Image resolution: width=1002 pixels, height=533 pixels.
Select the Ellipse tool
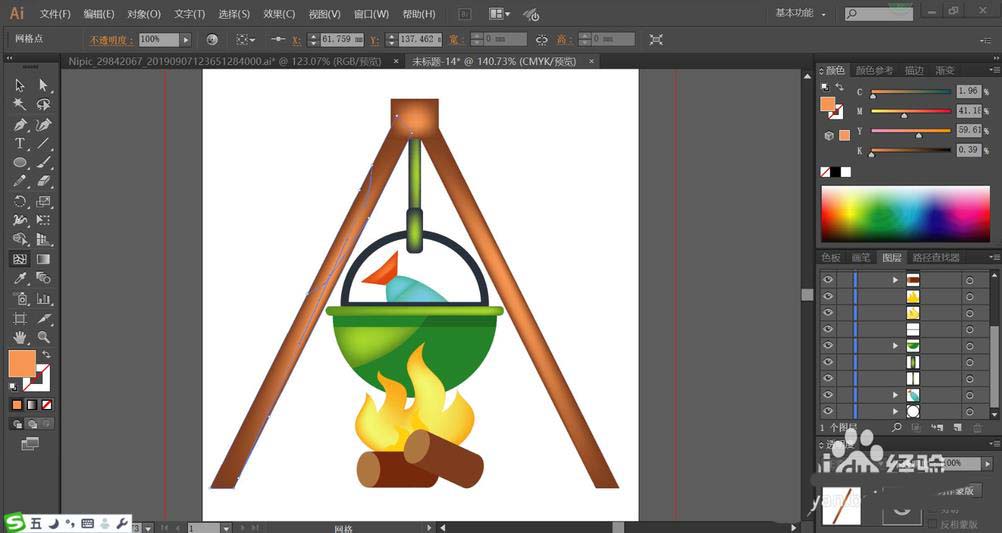tap(20, 163)
